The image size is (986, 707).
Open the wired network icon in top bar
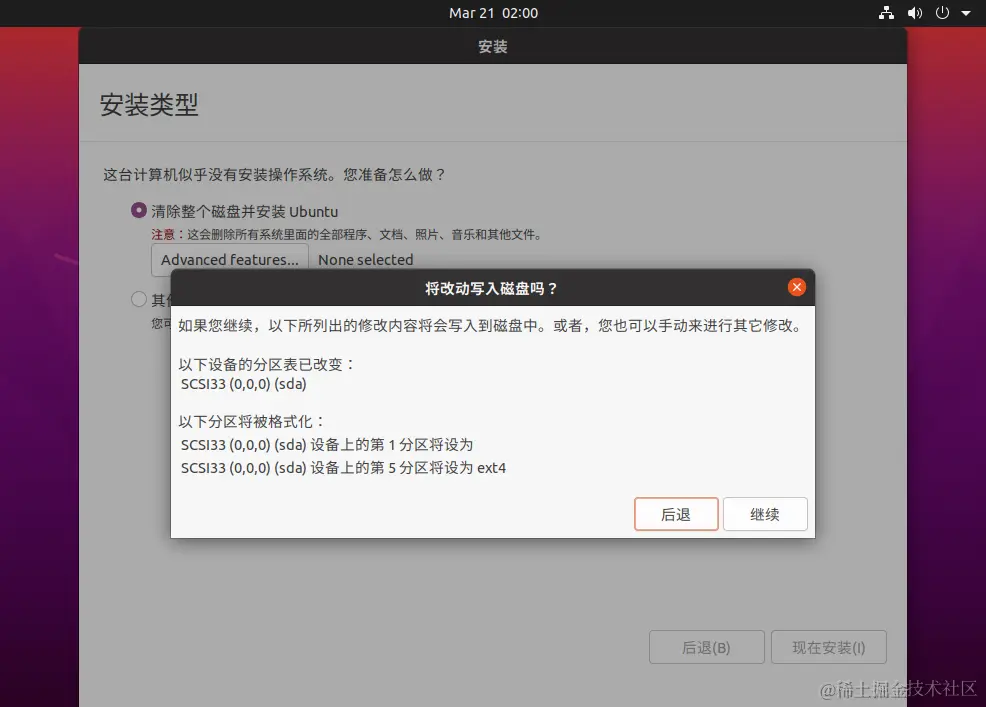886,13
